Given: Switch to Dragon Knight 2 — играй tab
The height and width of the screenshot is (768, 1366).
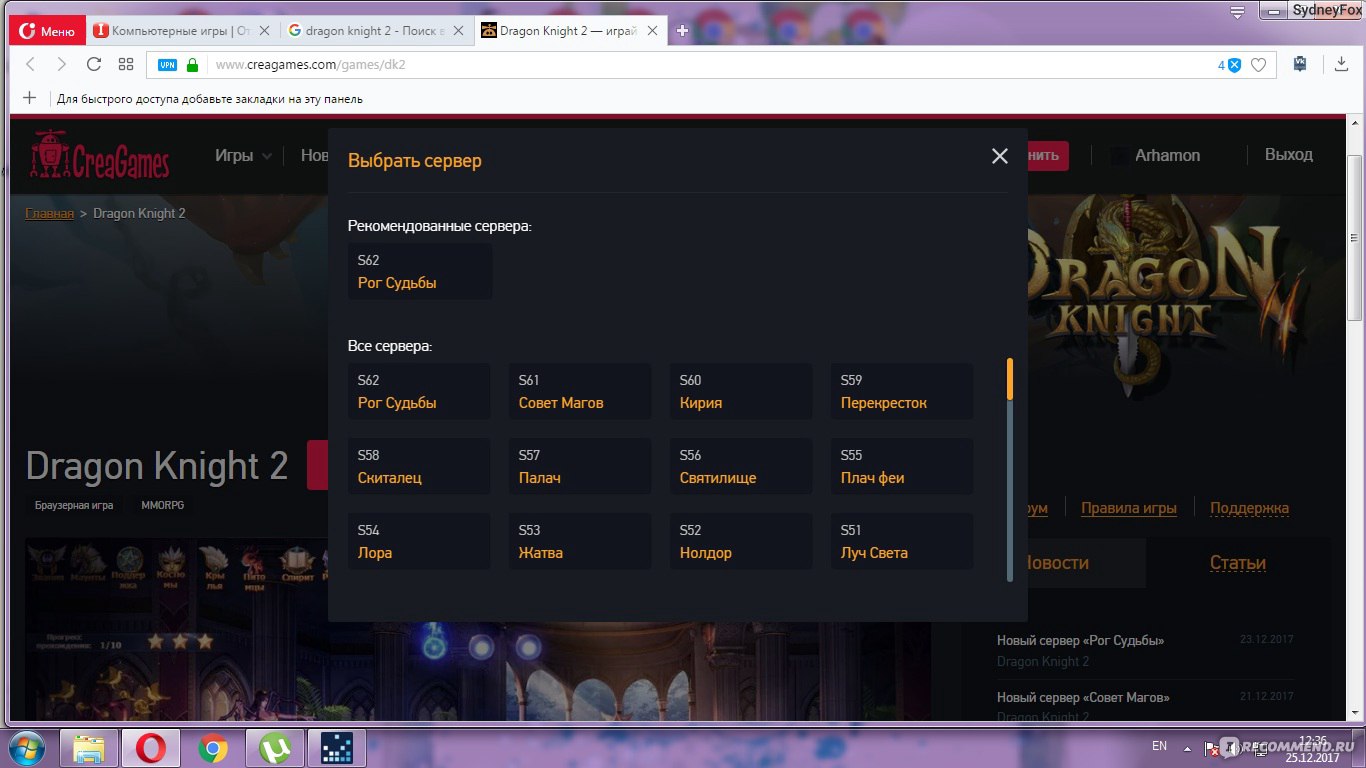Looking at the screenshot, I should (569, 31).
